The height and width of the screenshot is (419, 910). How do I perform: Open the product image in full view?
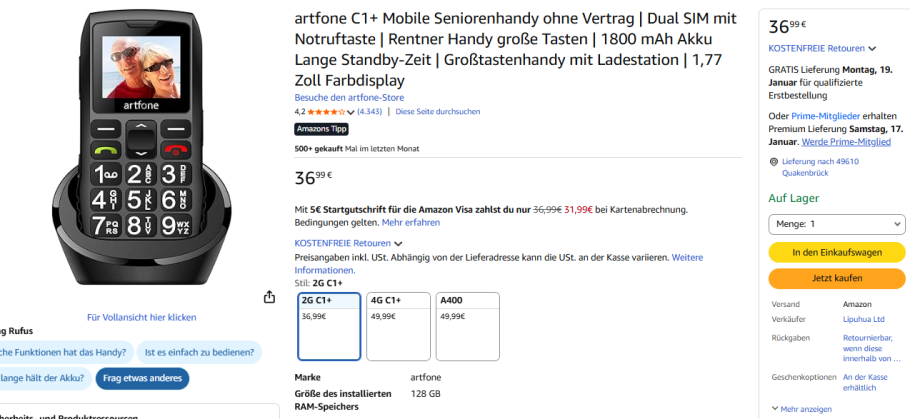pos(141,317)
